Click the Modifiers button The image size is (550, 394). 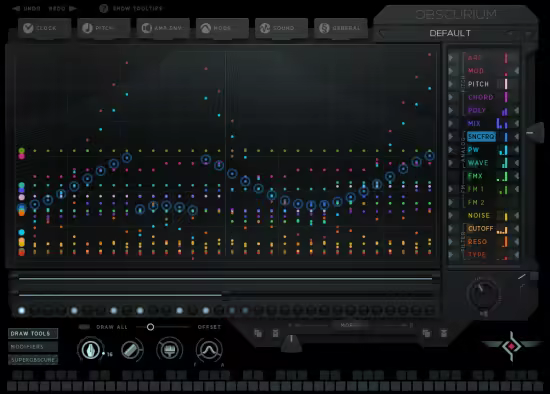[33, 347]
